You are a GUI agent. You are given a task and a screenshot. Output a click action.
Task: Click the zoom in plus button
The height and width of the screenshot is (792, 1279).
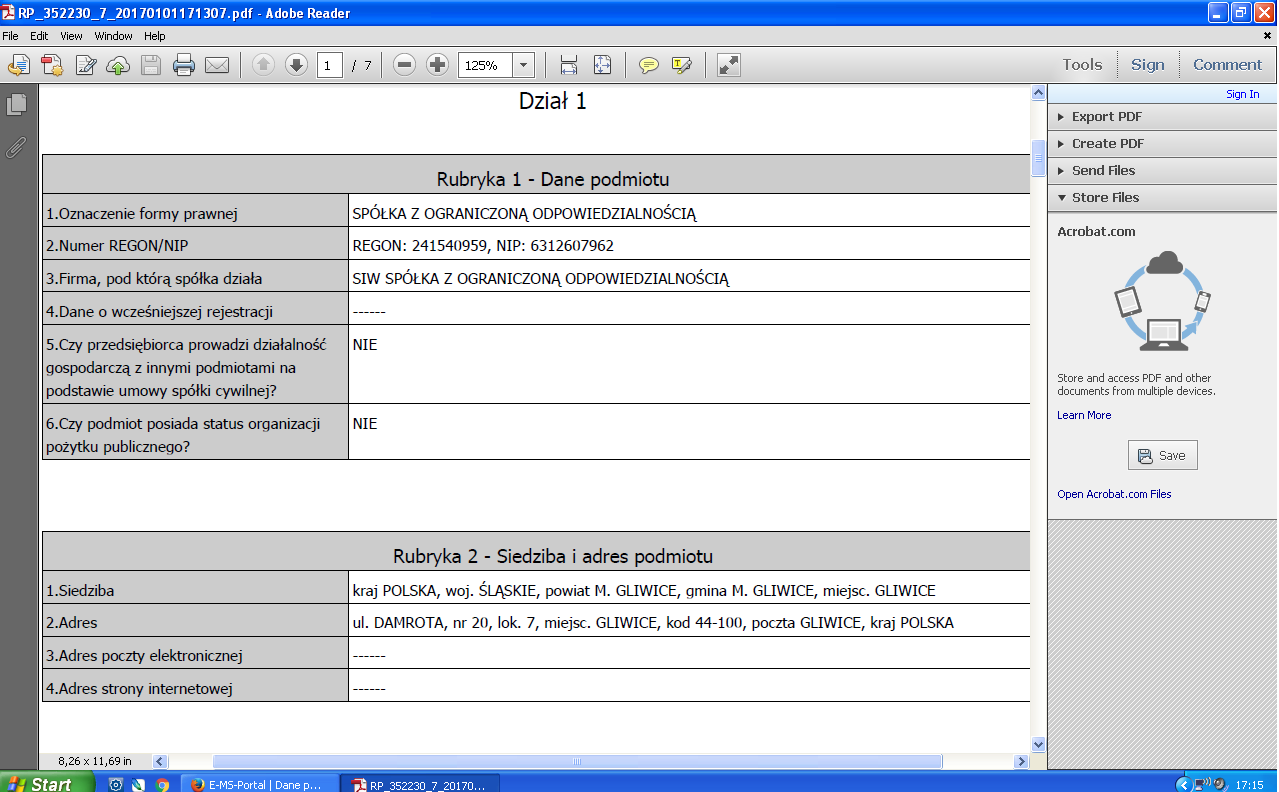[437, 65]
